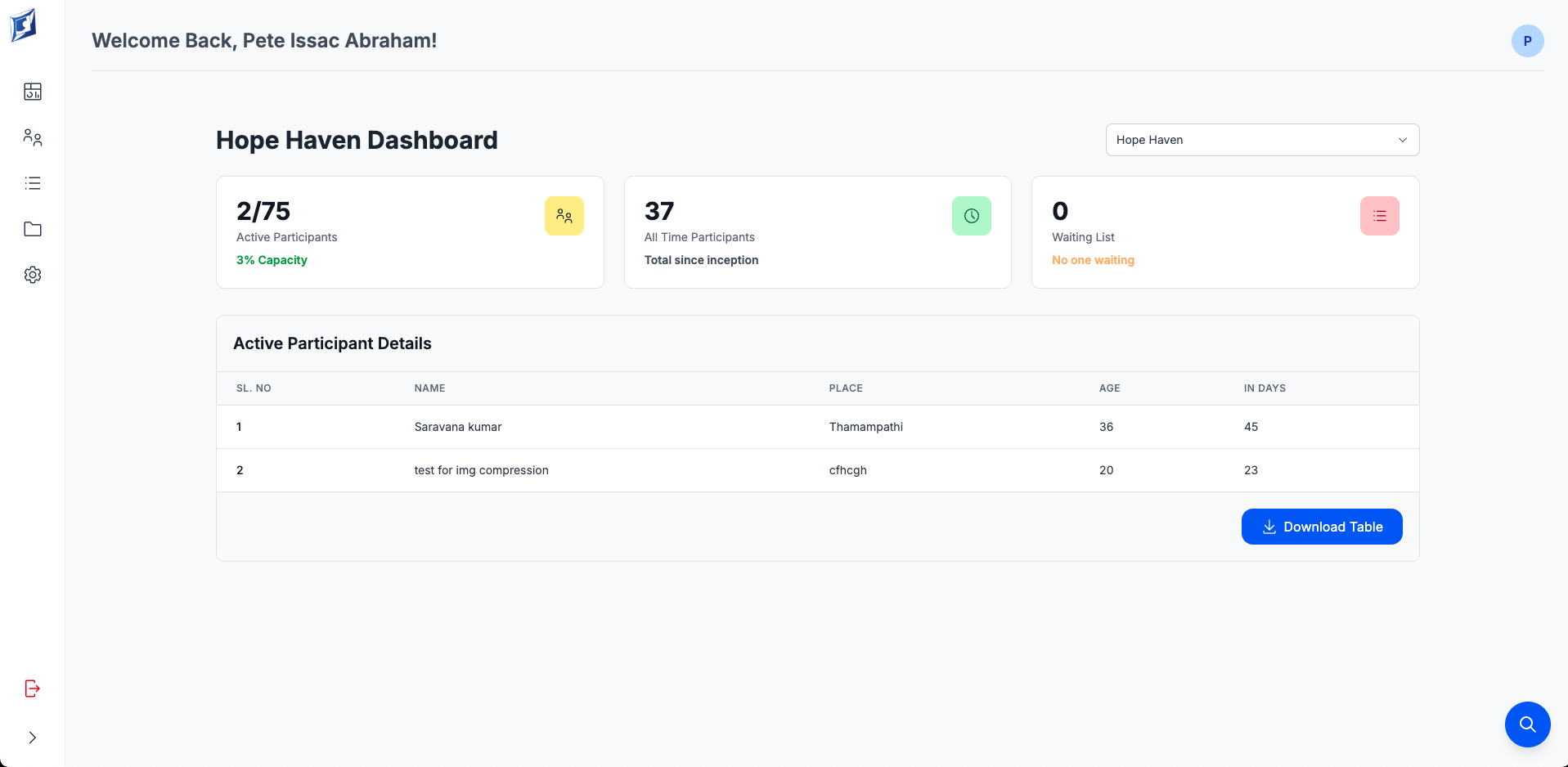Click the yellow Active Participants icon

(564, 216)
